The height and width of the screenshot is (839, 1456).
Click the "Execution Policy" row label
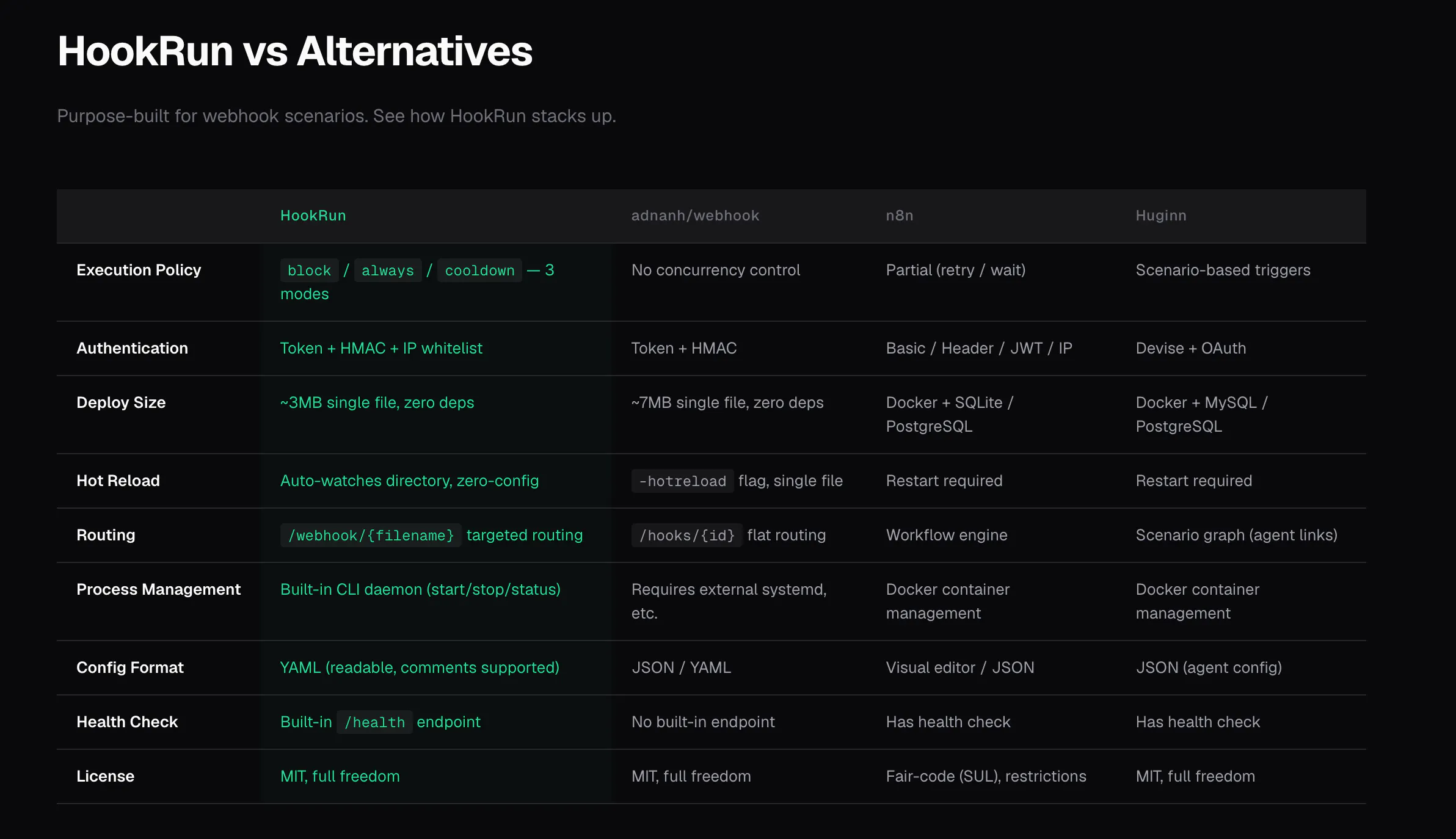pyautogui.click(x=139, y=270)
